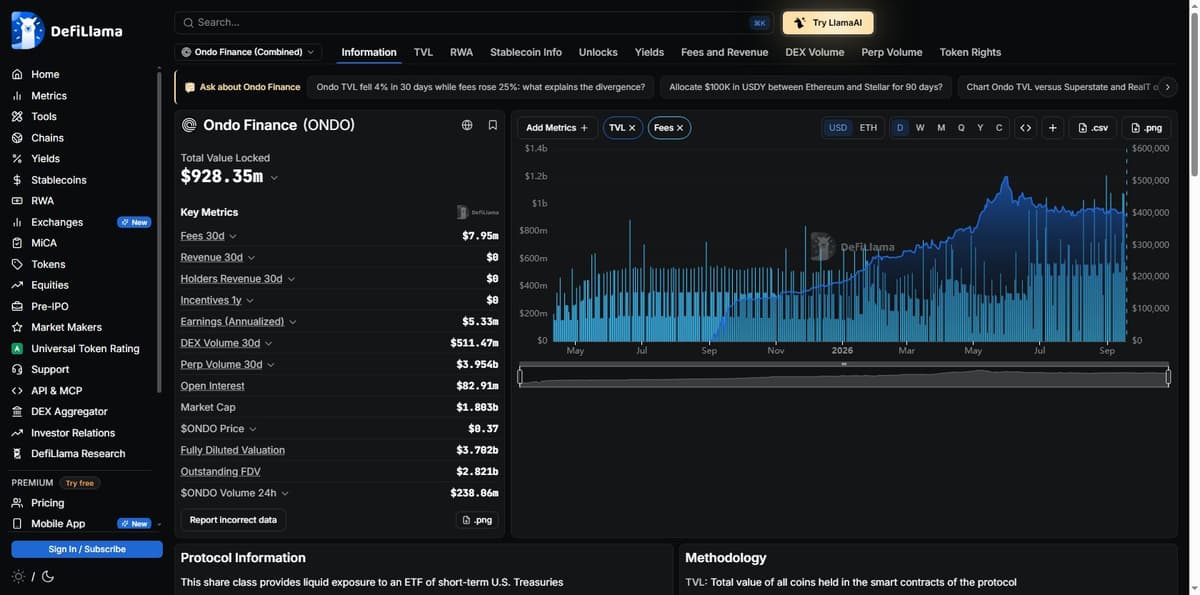This screenshot has height=595, width=1200.
Task: Export the chart as .png
Action: tap(1146, 128)
